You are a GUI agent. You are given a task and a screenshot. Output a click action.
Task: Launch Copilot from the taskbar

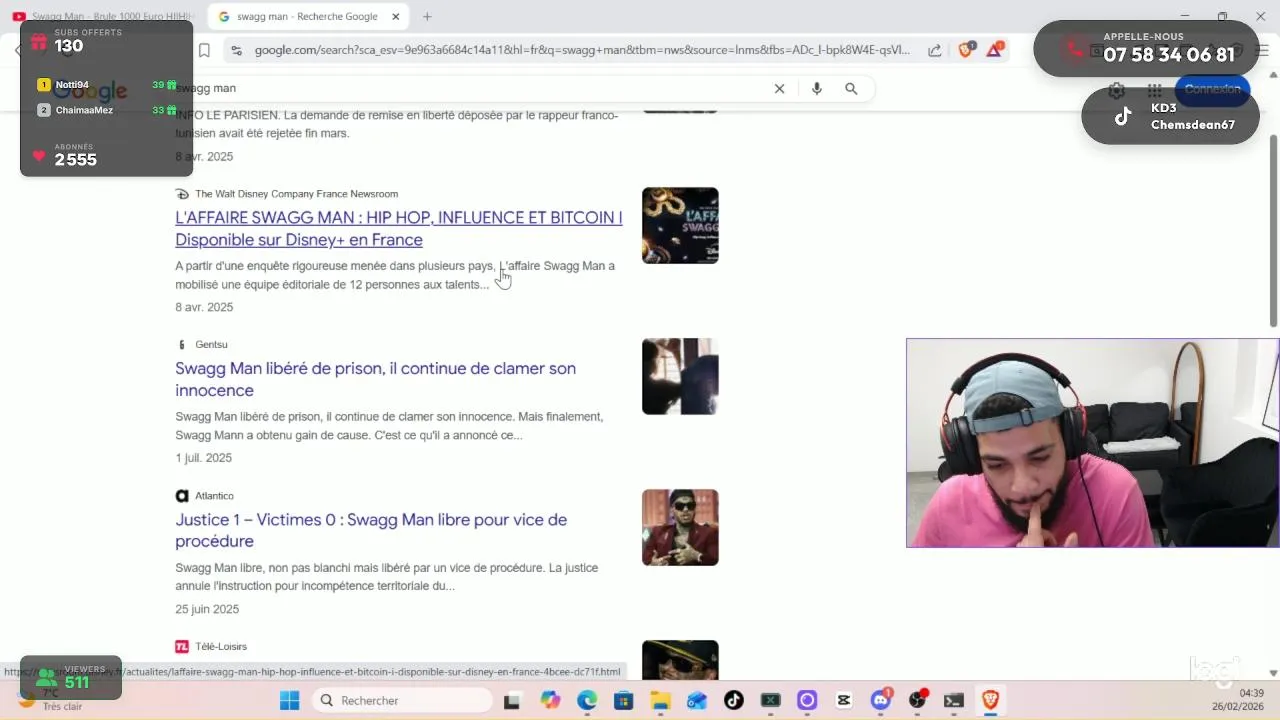click(x=550, y=700)
